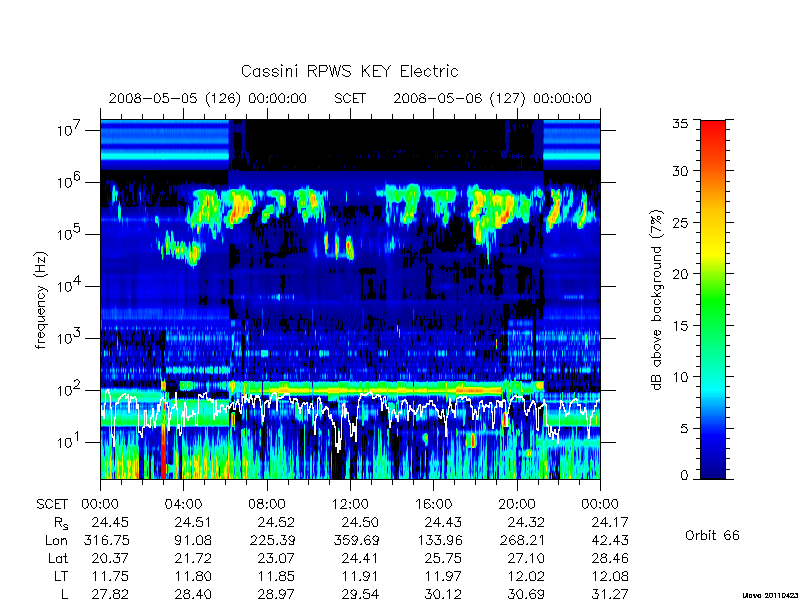Image resolution: width=800 pixels, height=600 pixels.
Task: Click Lat value 25.75
Action: pos(443,559)
